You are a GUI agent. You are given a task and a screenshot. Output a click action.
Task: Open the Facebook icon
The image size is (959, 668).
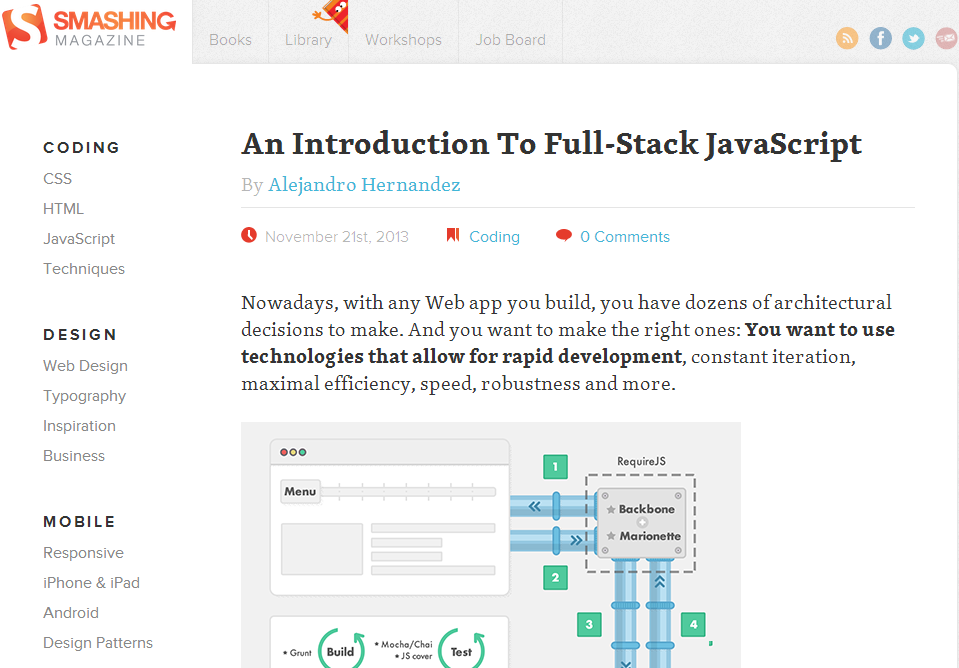[880, 39]
